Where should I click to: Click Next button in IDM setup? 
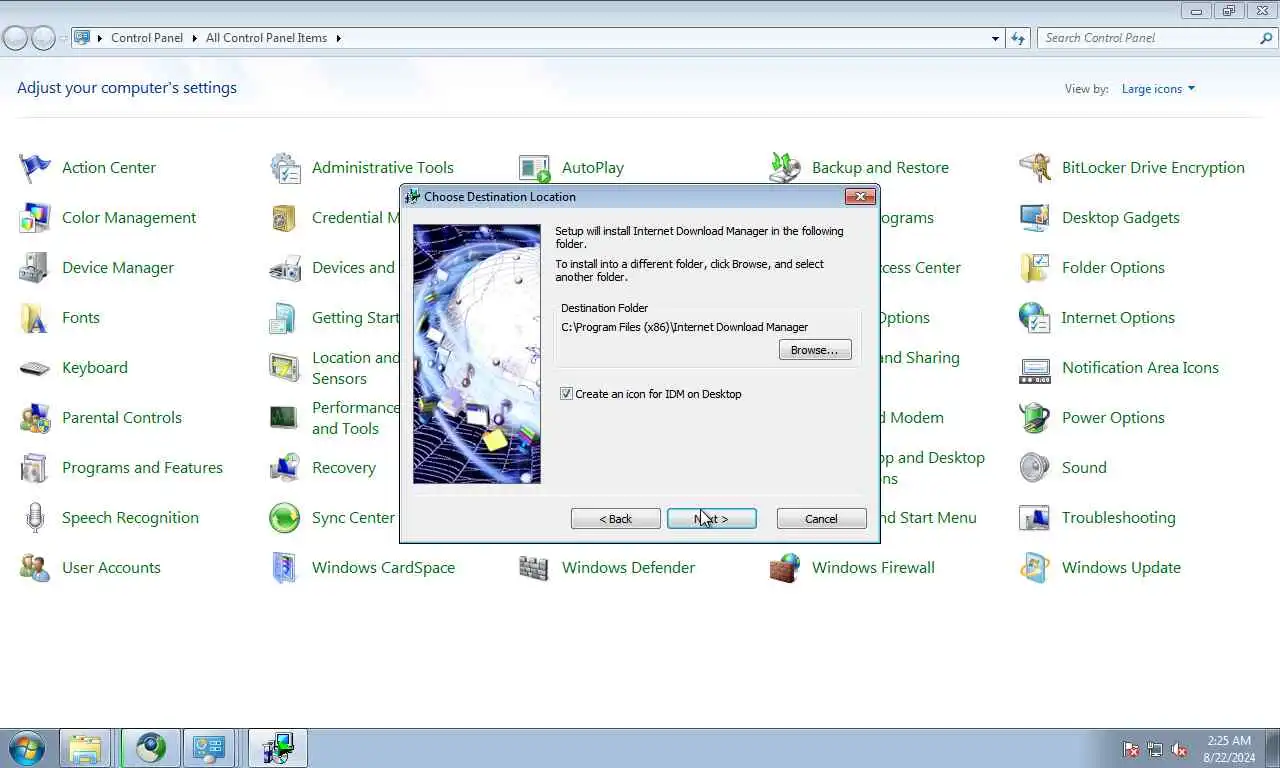pos(712,519)
